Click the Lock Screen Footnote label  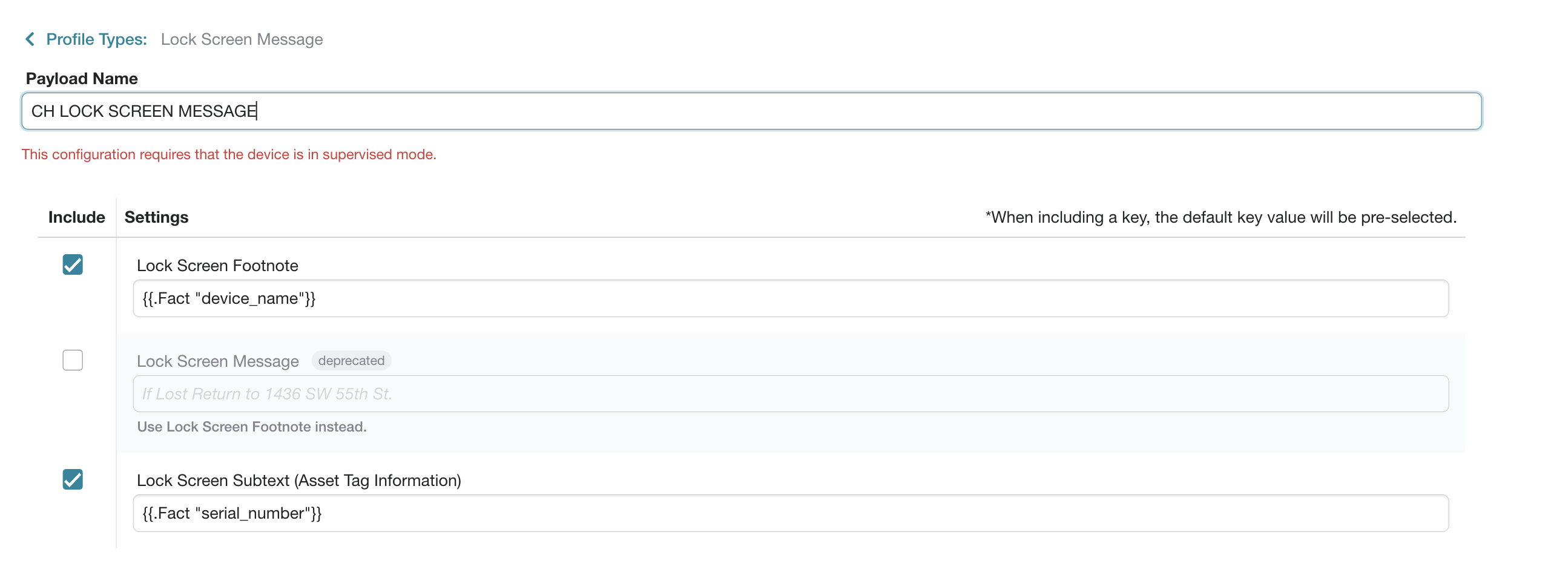pyautogui.click(x=217, y=266)
